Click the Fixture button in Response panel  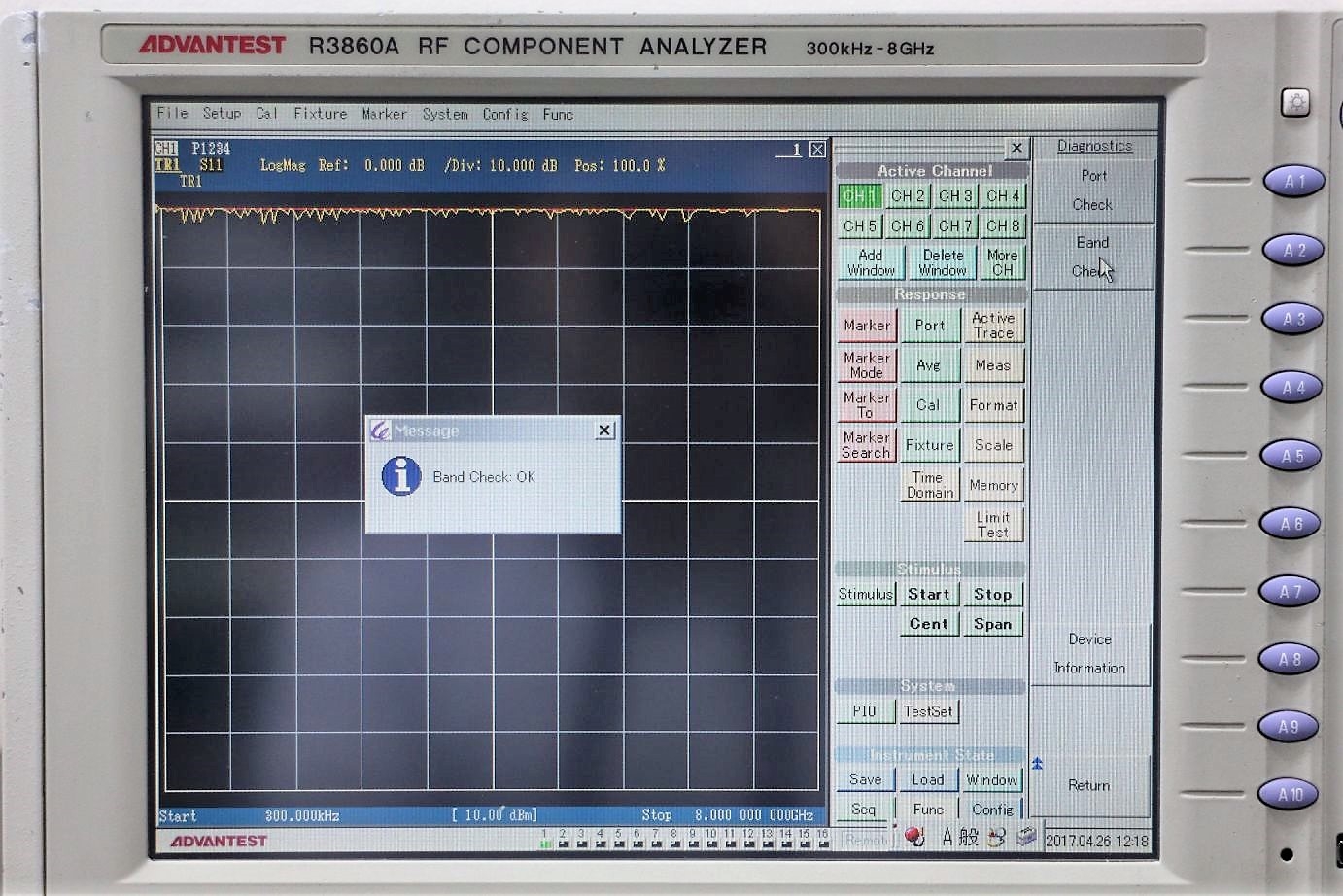coord(930,445)
